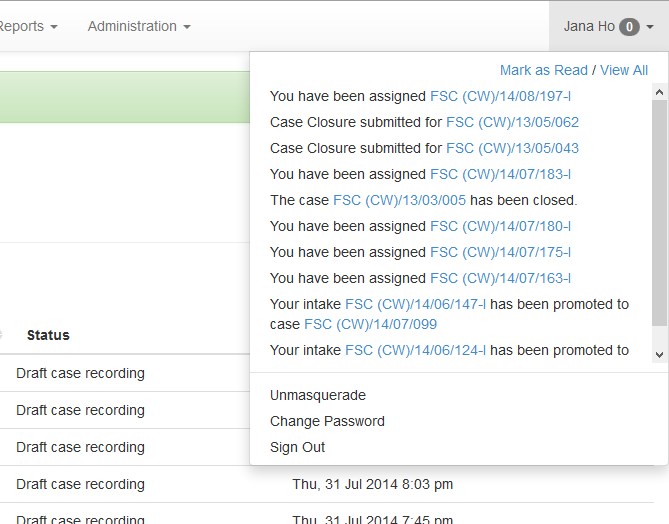The height and width of the screenshot is (524, 669).
Task: Open assigned intake FSC (CW)/14/07/175-I
Action: (x=500, y=252)
